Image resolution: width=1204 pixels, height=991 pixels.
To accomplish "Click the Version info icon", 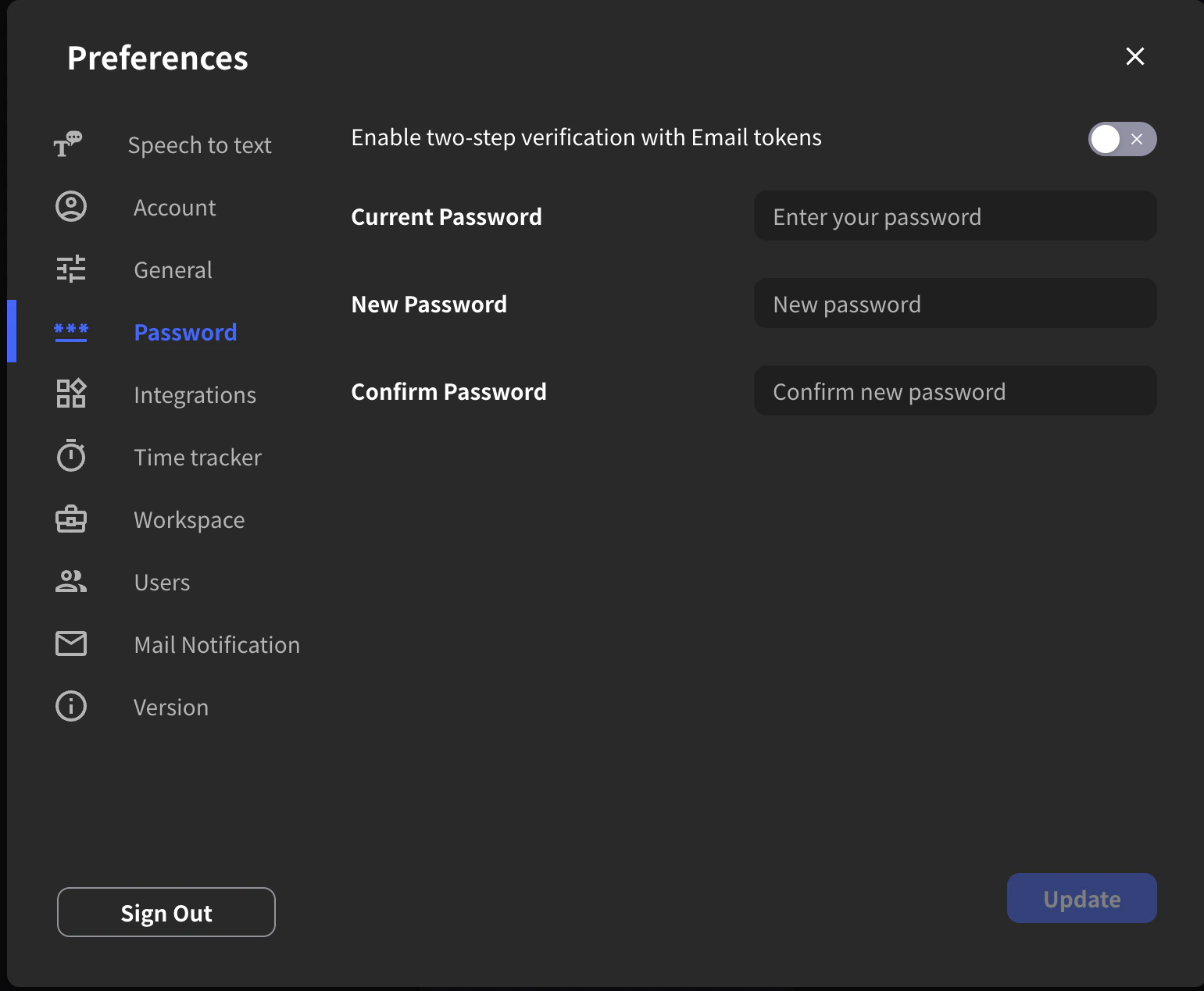I will click(70, 706).
